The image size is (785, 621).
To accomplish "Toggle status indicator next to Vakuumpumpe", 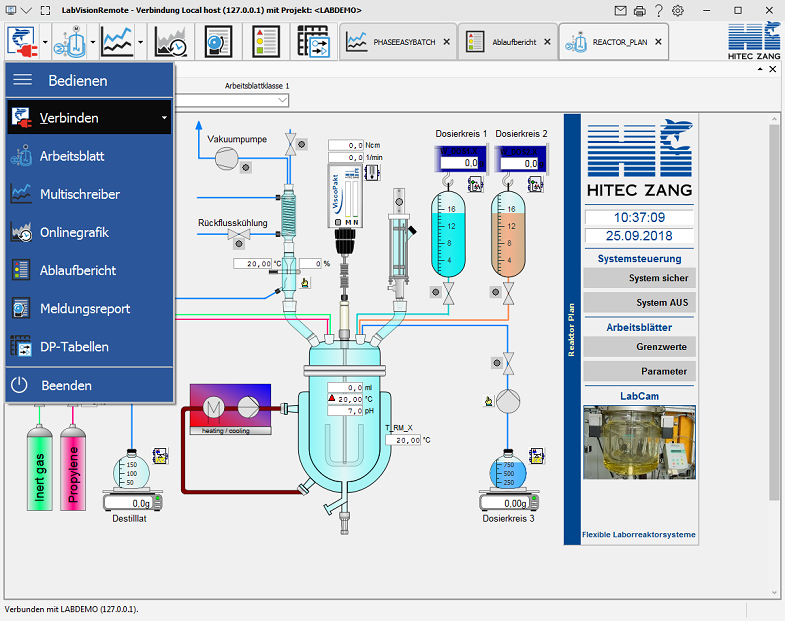I will (x=245, y=167).
